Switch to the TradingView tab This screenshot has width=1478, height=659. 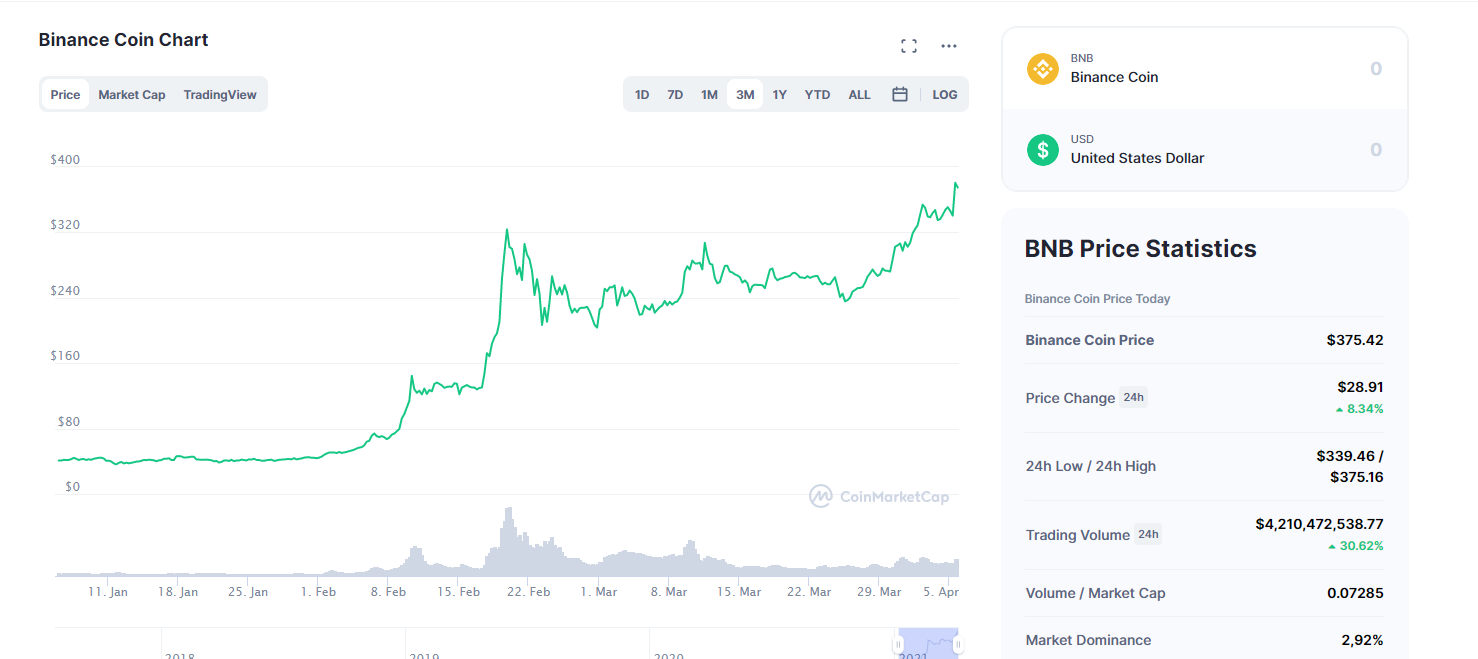click(220, 95)
